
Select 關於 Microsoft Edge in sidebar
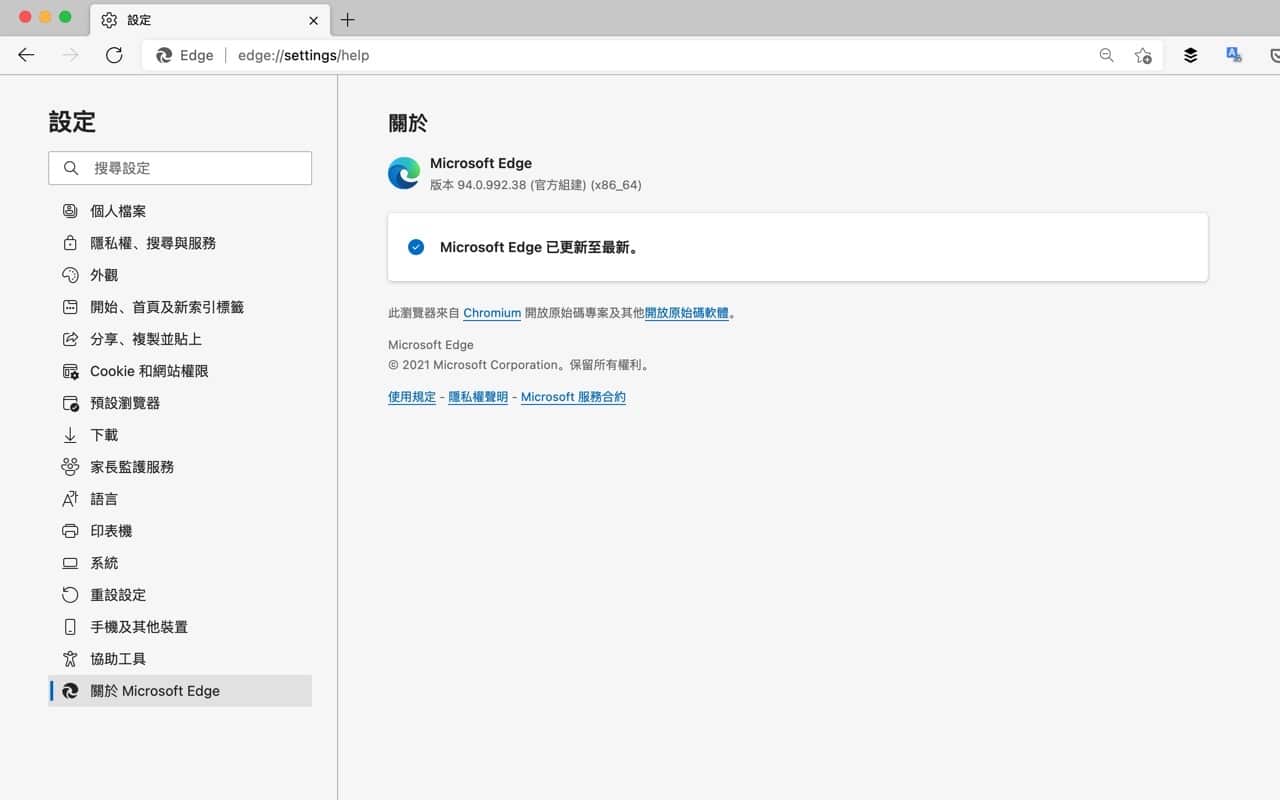(180, 691)
